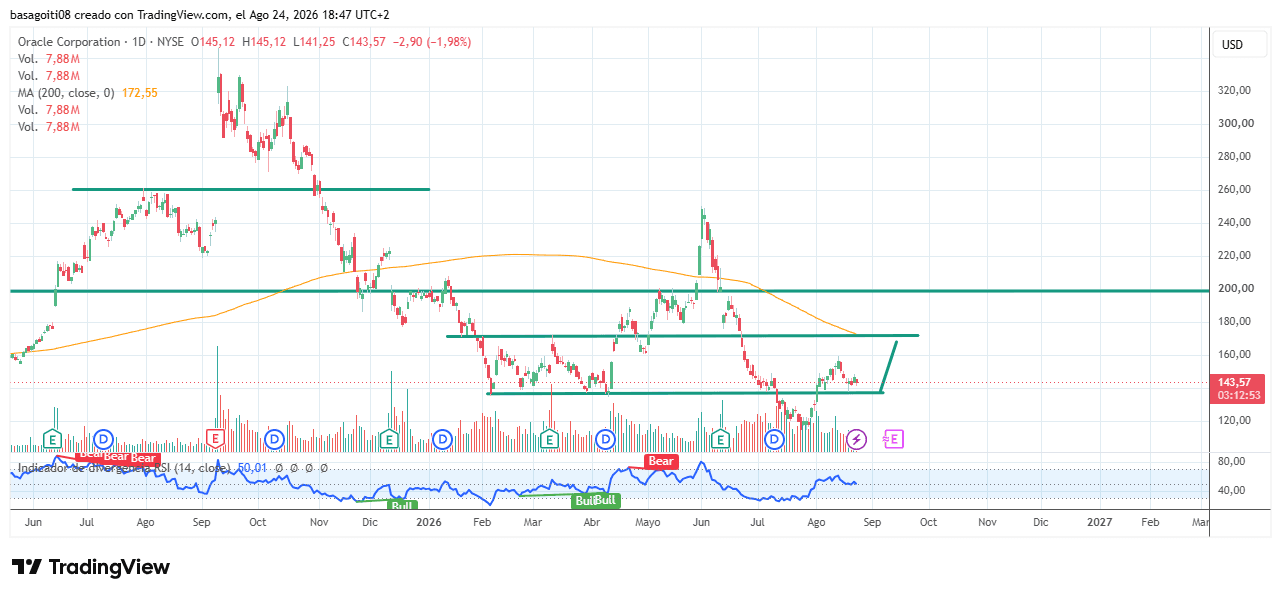The width and height of the screenshot is (1281, 597).
Task: Open the red earnings E marker in September
Action: coord(215,438)
